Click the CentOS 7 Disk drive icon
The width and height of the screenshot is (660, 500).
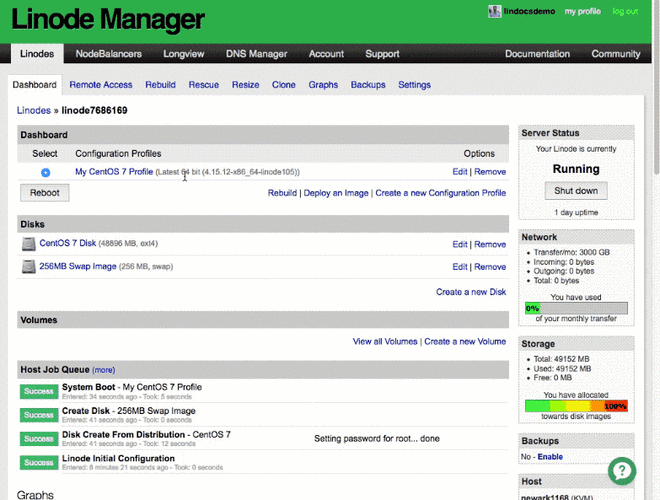click(x=29, y=244)
